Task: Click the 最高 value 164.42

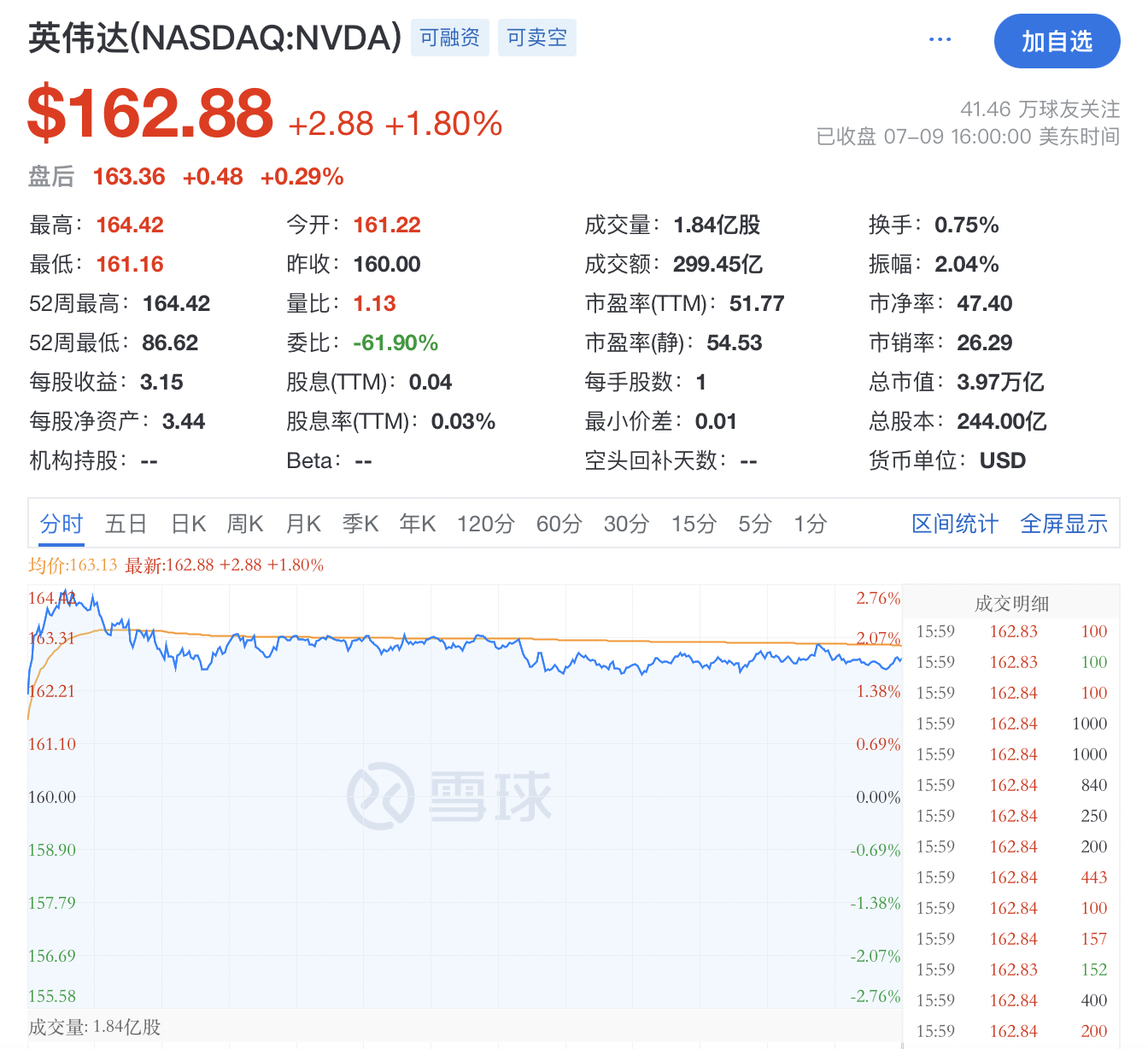Action: point(130,225)
